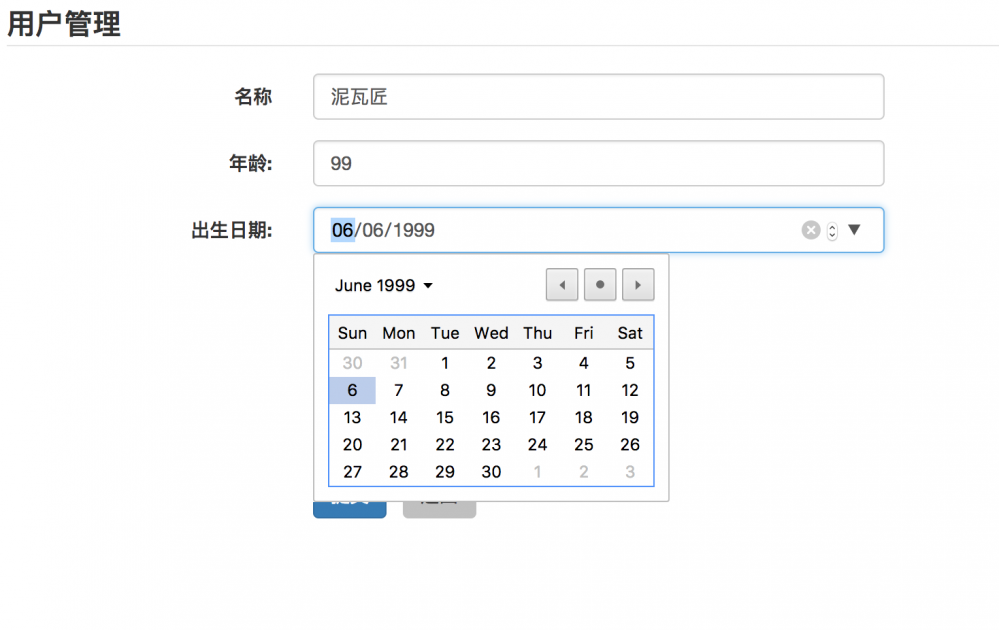Increment the date with the stepper up arrow
The width and height of the screenshot is (999, 630).
tap(832, 224)
